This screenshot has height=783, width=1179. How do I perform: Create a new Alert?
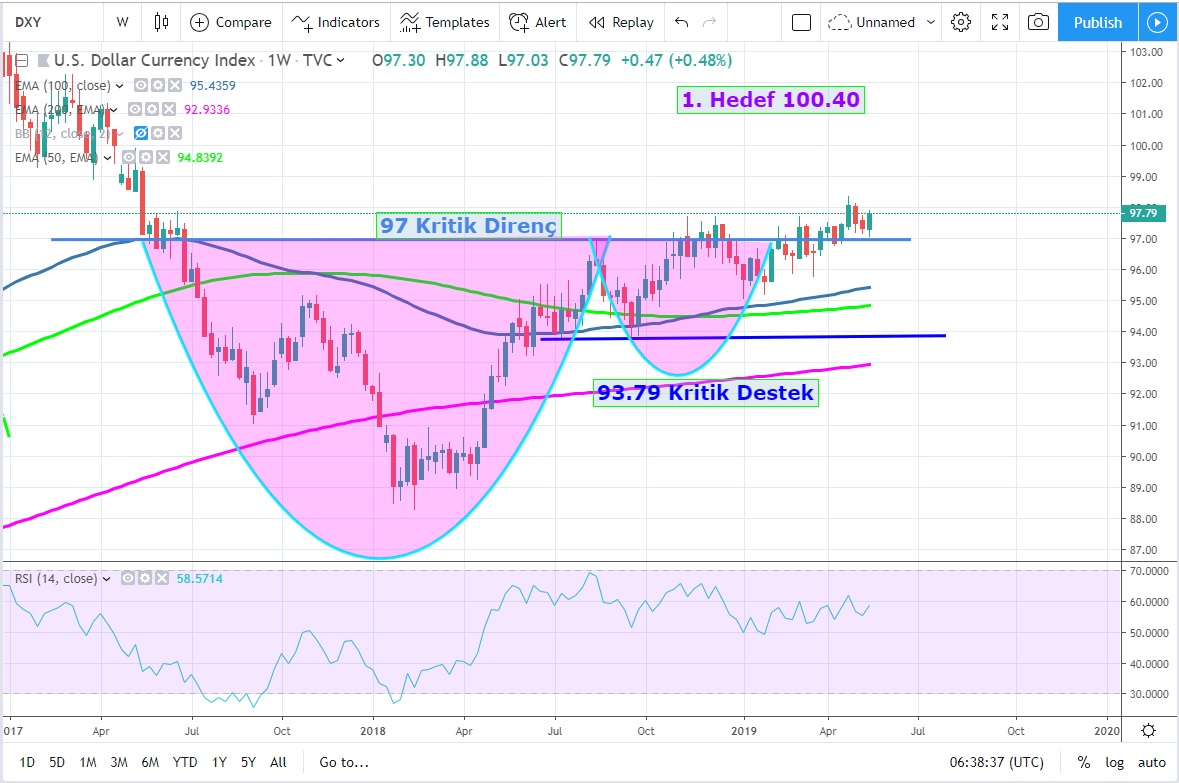coord(538,23)
